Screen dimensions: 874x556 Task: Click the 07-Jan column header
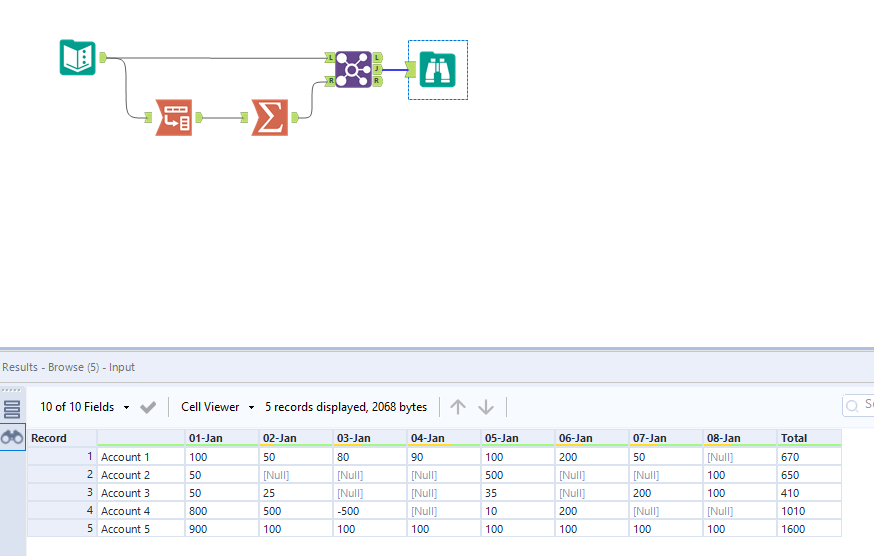tap(666, 438)
